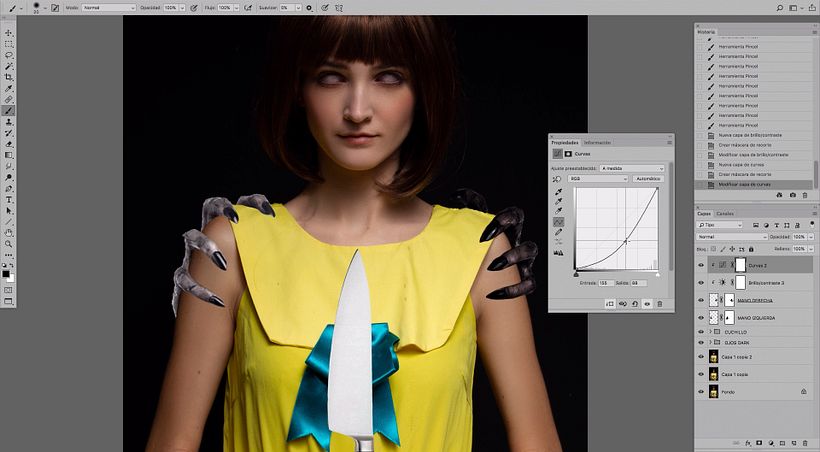Screen dimensions: 820x452
Task: Select the Type tool
Action: [8, 200]
